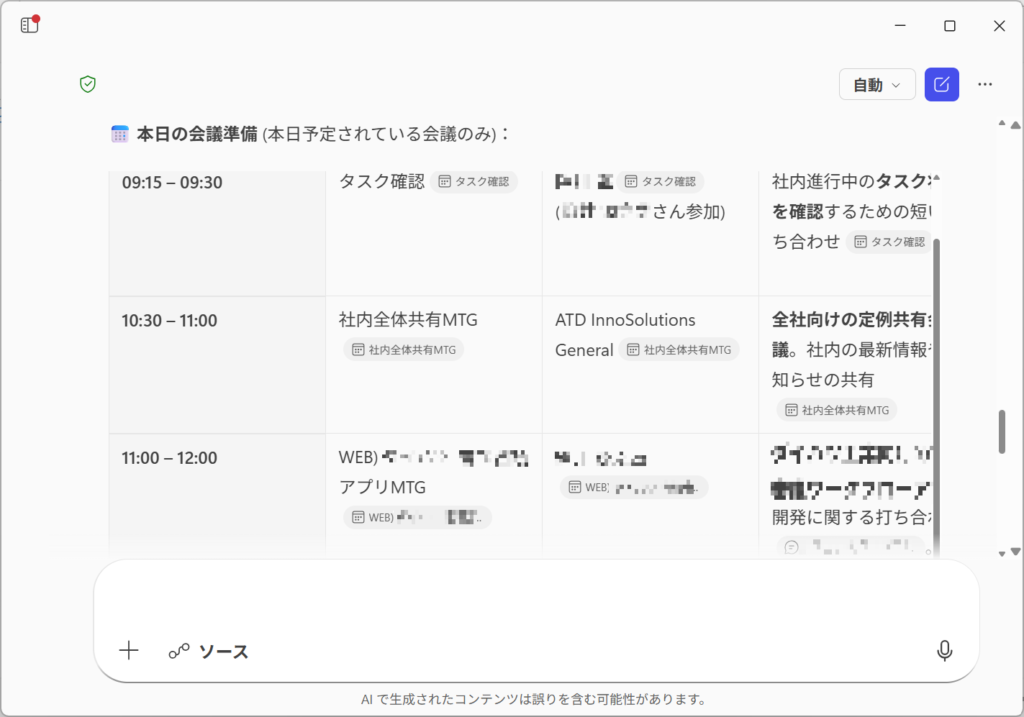Viewport: 1024px width, 717px height.
Task: Click the plus attachment icon
Action: coord(129,651)
